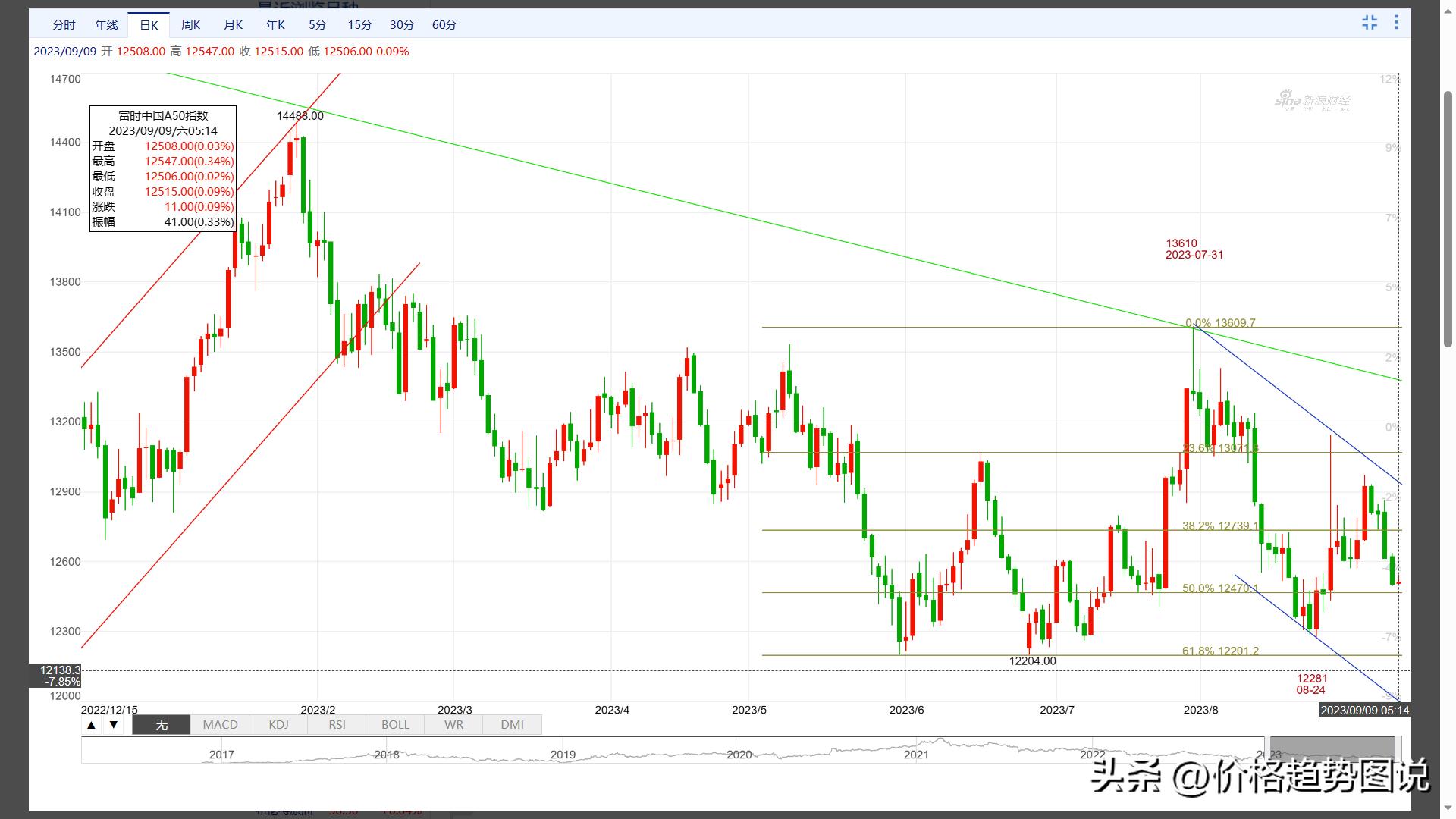This screenshot has width=1456, height=819.
Task: Enable the KDJ indicator
Action: point(278,725)
